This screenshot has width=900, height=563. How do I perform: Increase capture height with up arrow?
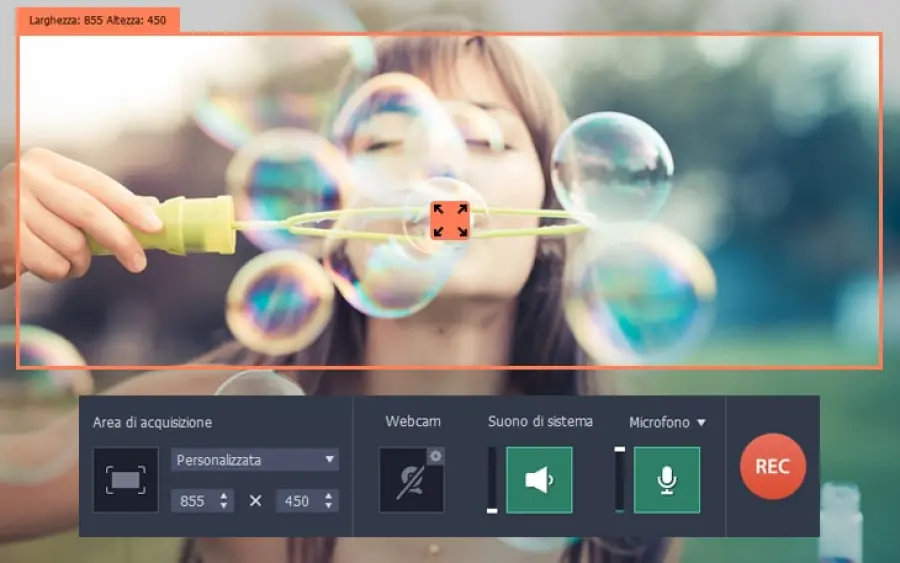pos(328,496)
